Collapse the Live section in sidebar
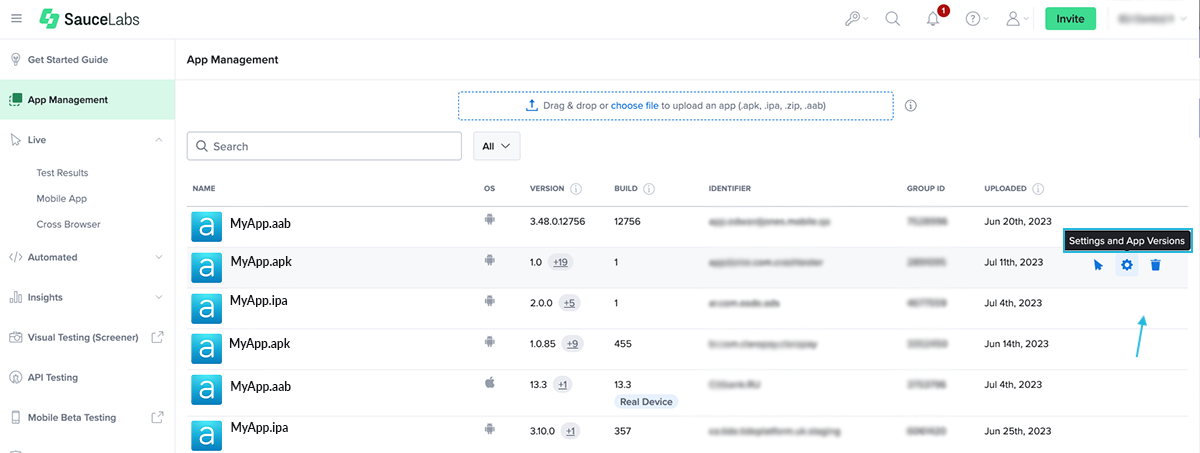Screen dimensions: 1200x453 click(x=159, y=140)
